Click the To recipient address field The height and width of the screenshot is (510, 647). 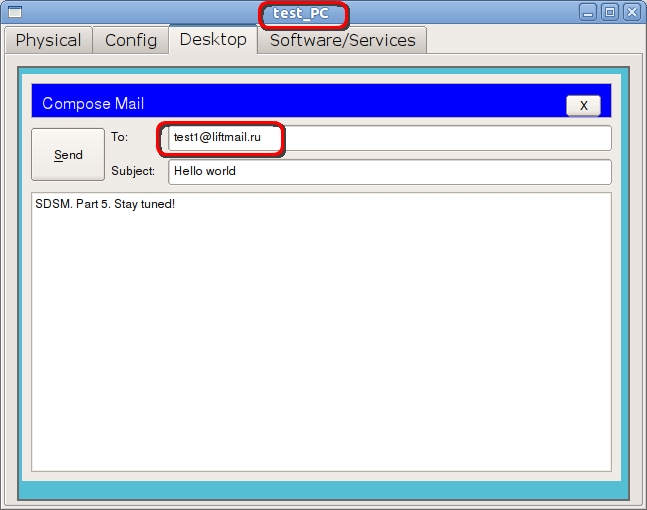coord(388,138)
